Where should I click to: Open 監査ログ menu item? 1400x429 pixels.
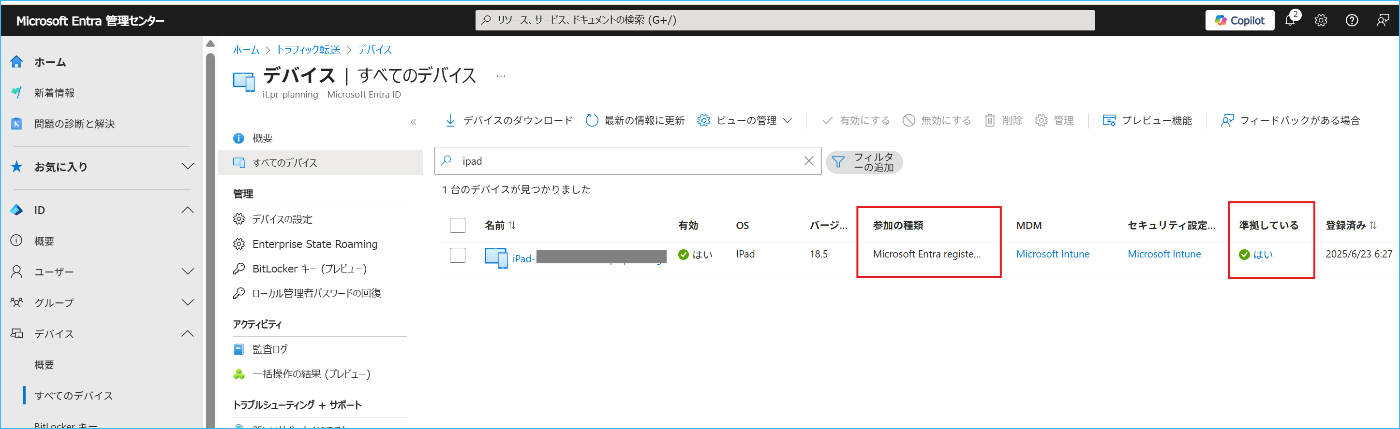click(x=269, y=349)
